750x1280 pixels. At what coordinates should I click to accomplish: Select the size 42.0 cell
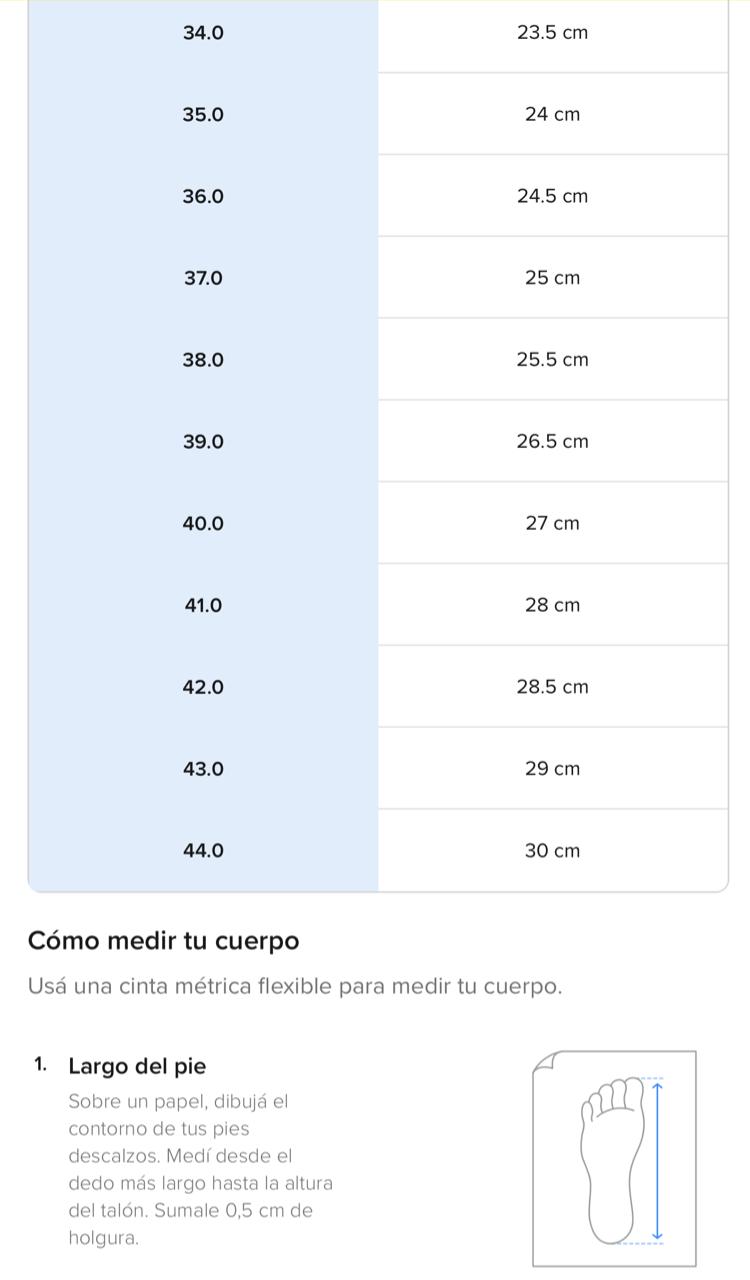point(203,688)
